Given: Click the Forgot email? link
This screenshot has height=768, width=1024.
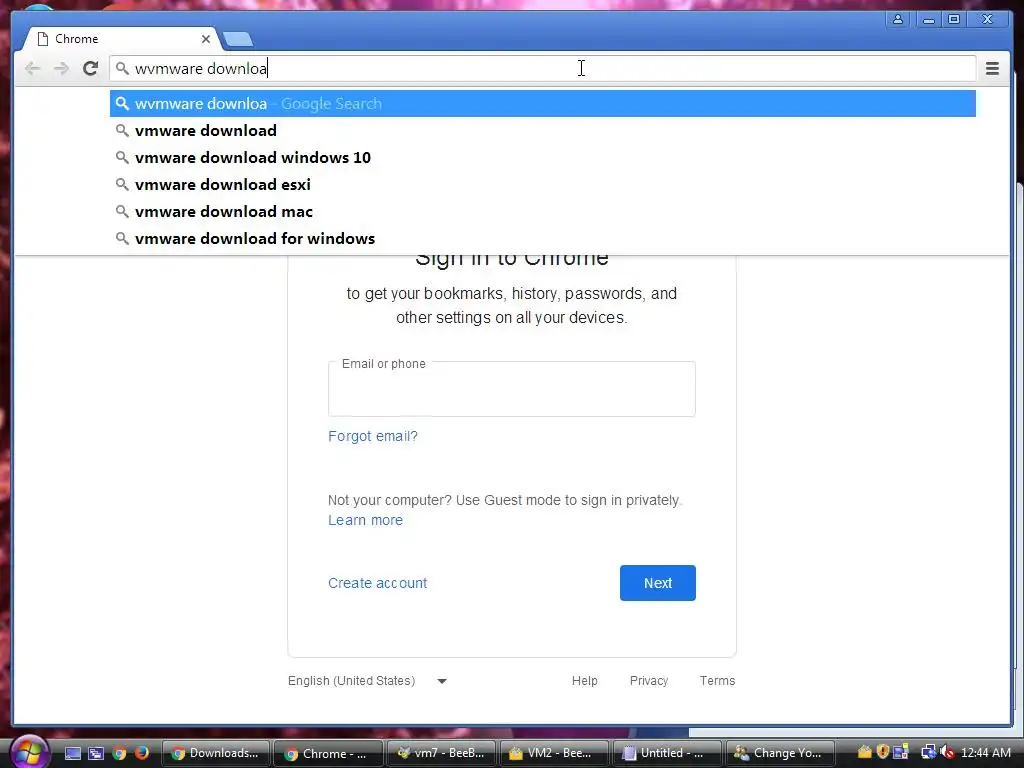Looking at the screenshot, I should 373,436.
